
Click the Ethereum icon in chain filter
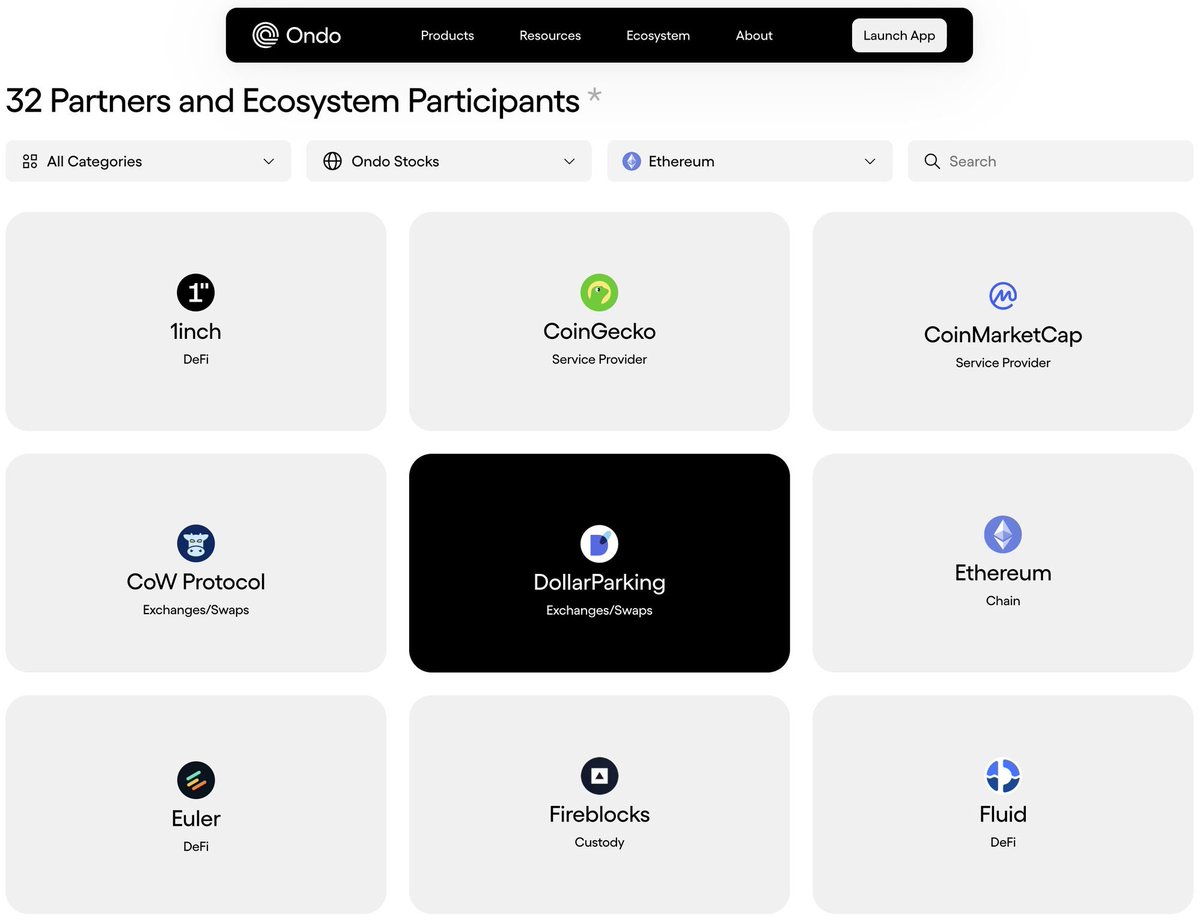click(631, 161)
